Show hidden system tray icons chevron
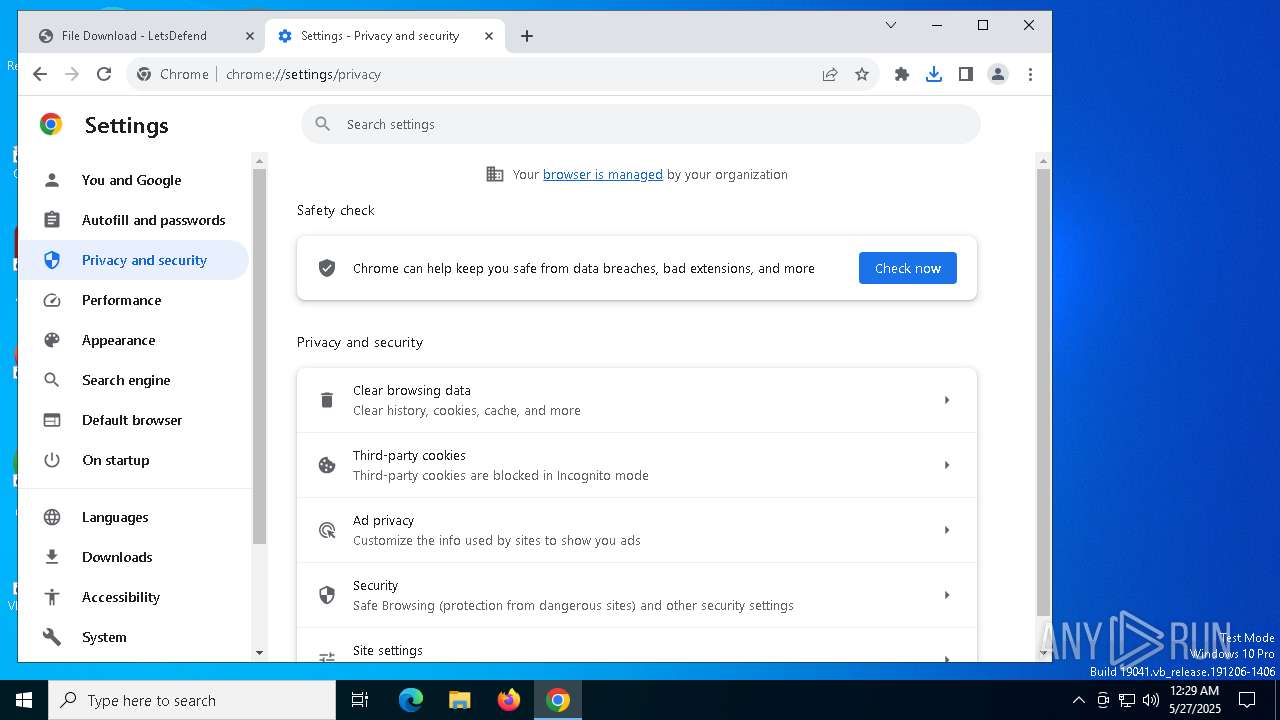 tap(1078, 700)
